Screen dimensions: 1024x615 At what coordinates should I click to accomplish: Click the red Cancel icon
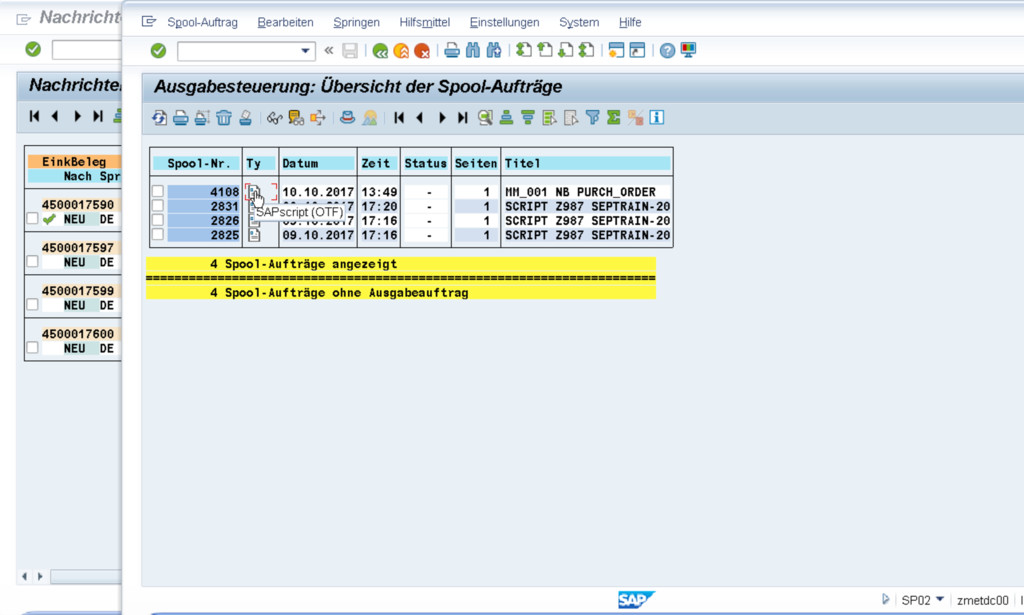[x=422, y=50]
